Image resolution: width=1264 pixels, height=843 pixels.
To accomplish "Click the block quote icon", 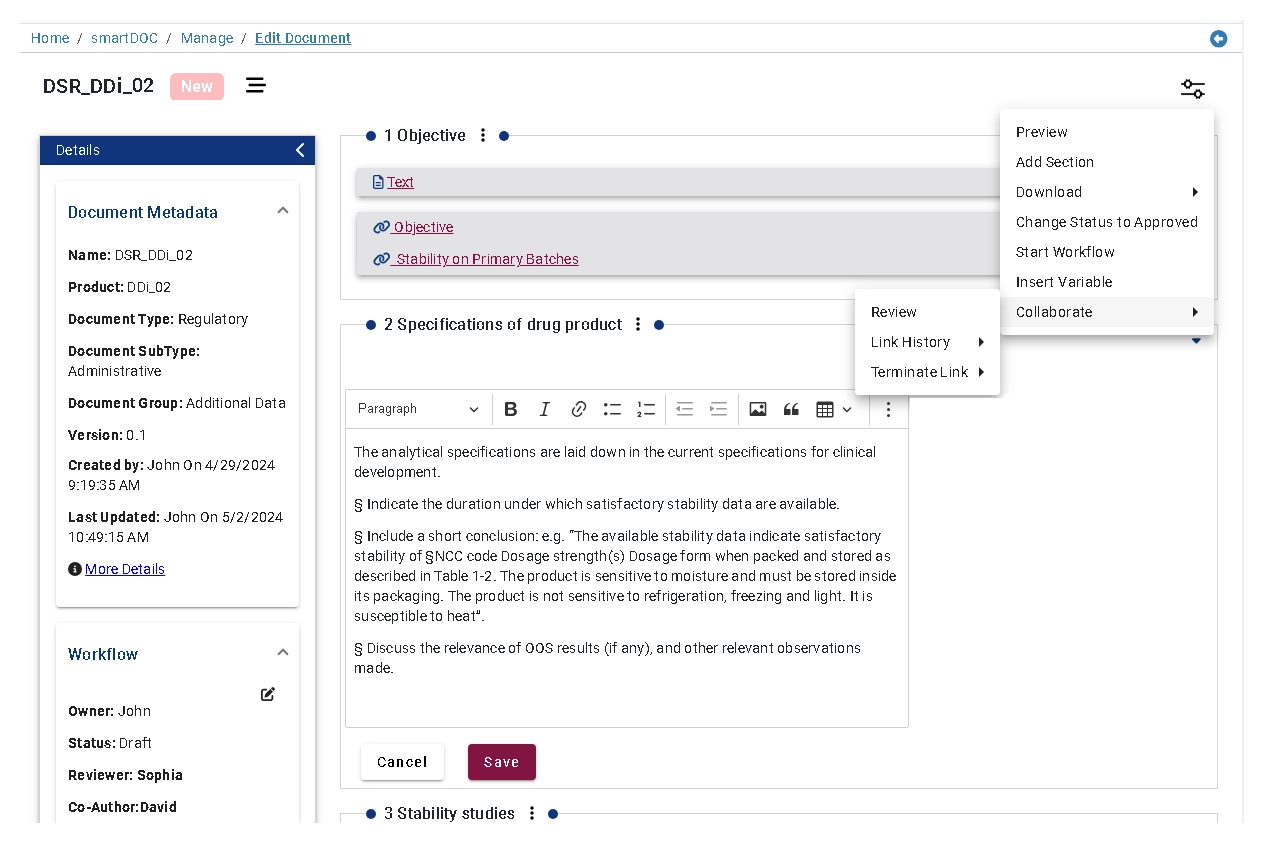I will [791, 409].
